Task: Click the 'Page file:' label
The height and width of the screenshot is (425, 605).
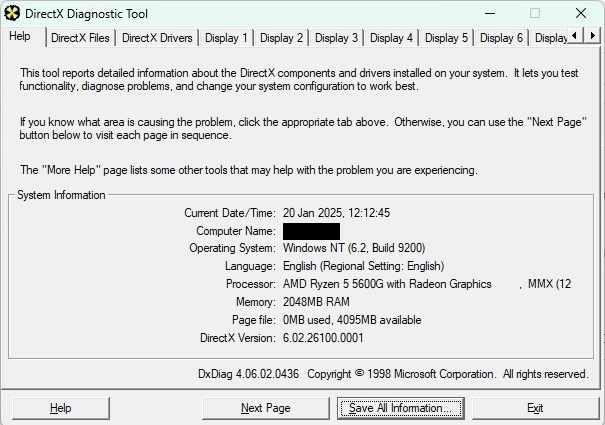Action: [254, 320]
